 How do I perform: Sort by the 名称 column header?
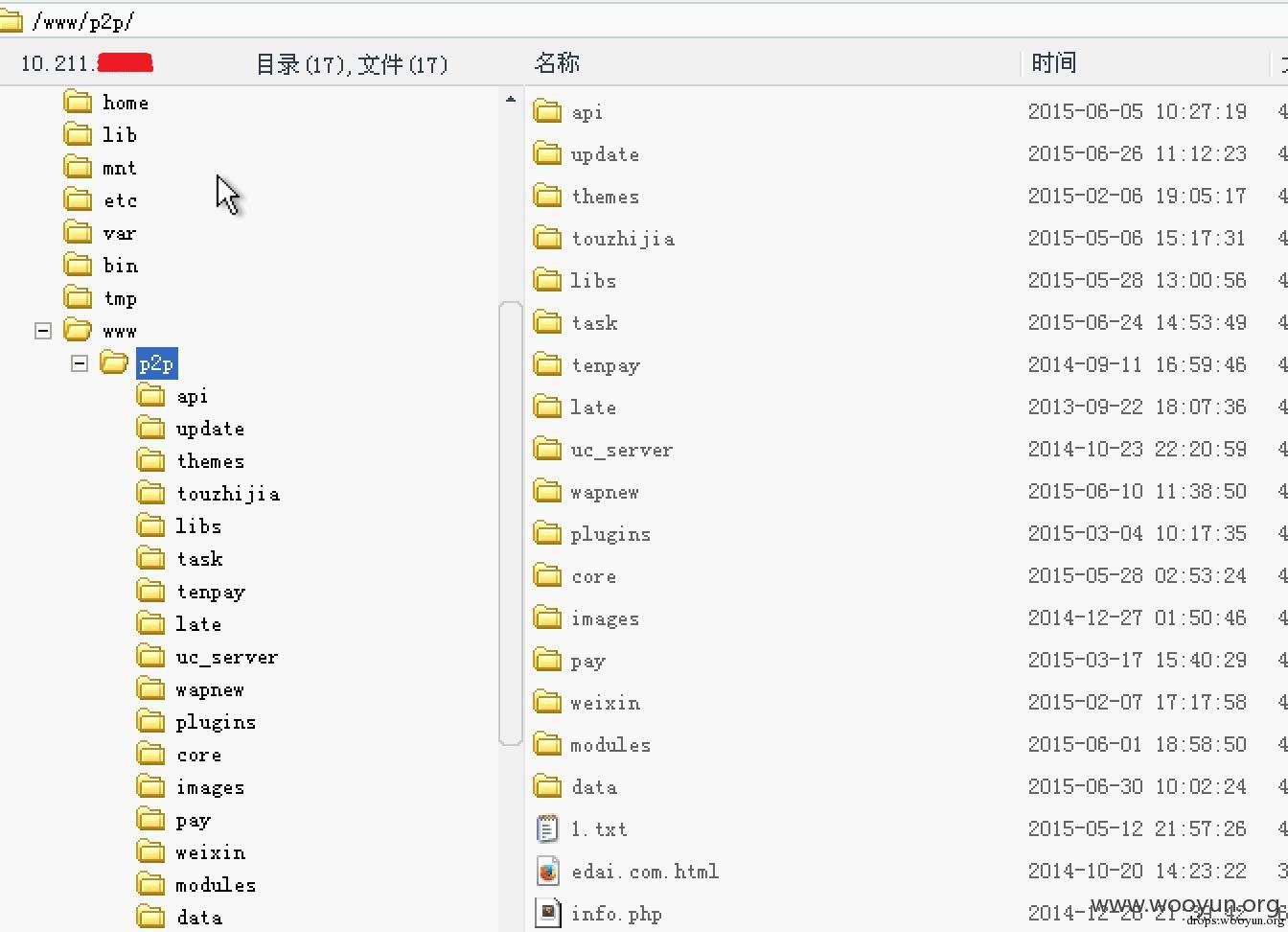(557, 63)
